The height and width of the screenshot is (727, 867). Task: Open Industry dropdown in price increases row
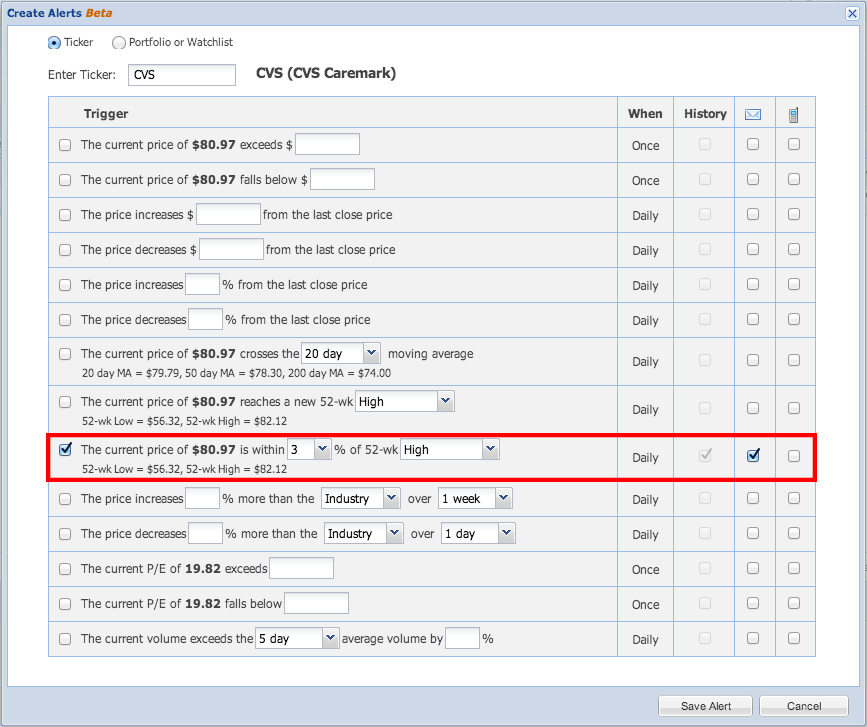(x=360, y=498)
